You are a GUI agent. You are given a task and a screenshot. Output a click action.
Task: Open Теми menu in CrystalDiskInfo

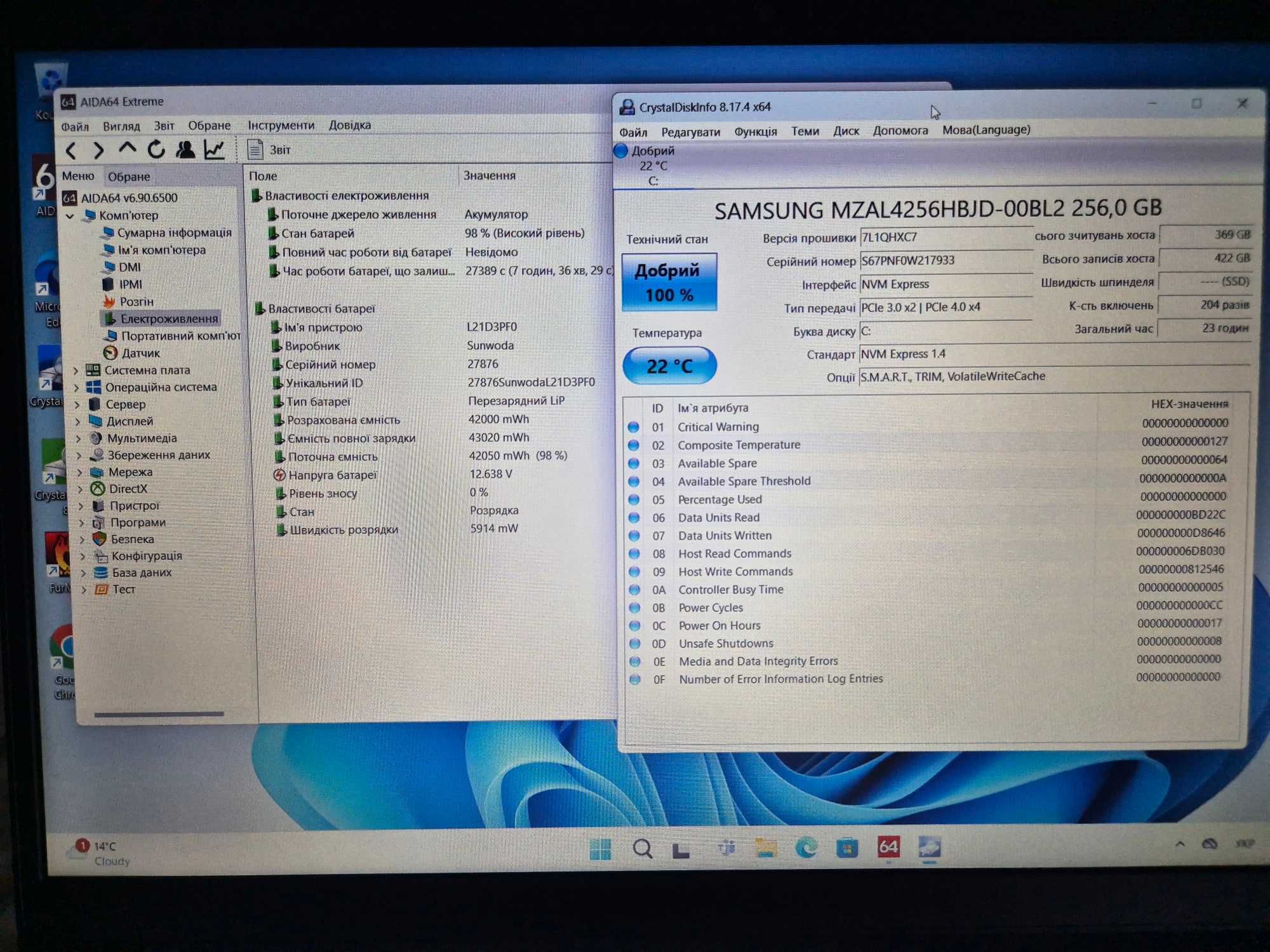(x=805, y=131)
